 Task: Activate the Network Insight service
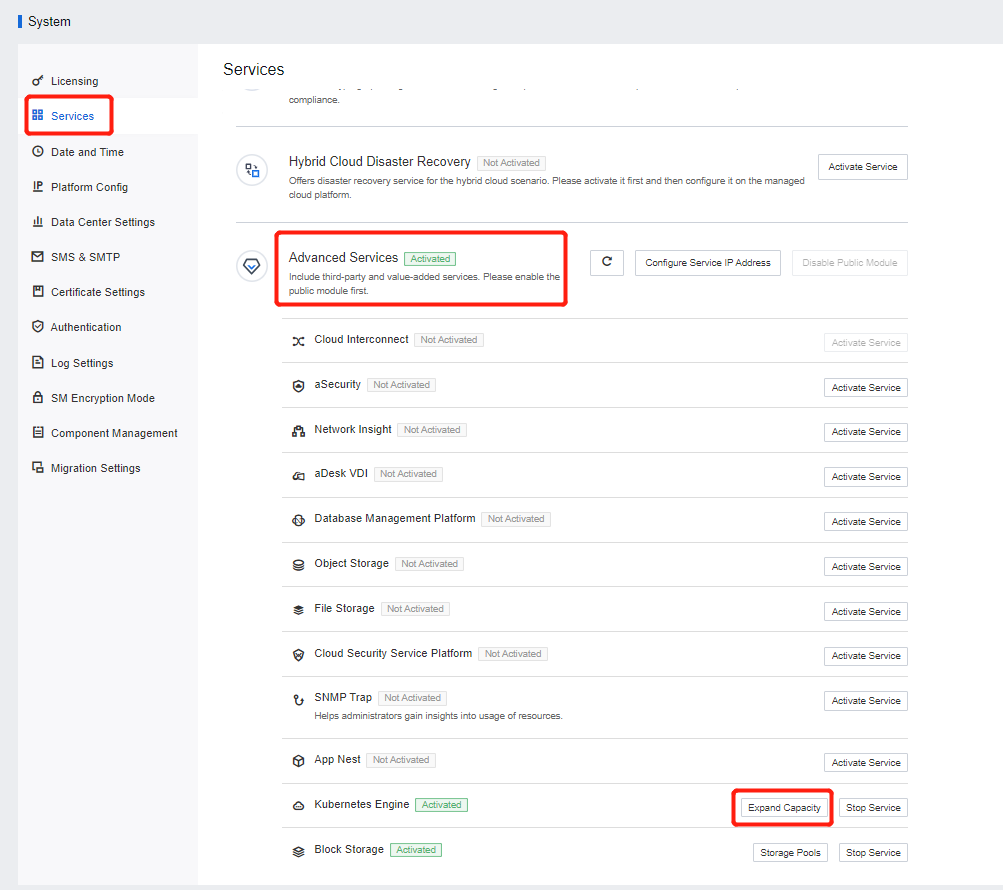coord(865,433)
